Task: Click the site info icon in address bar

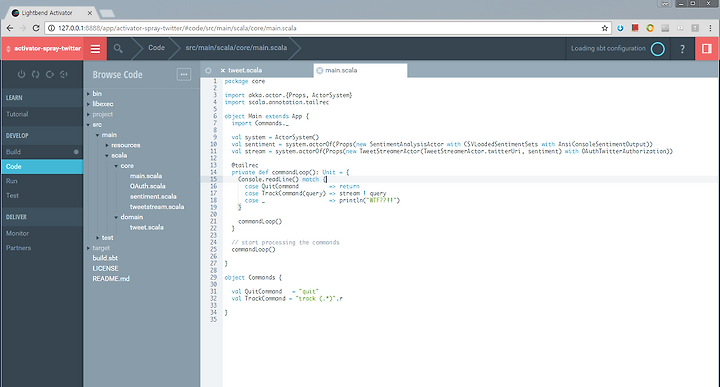Action: point(51,28)
